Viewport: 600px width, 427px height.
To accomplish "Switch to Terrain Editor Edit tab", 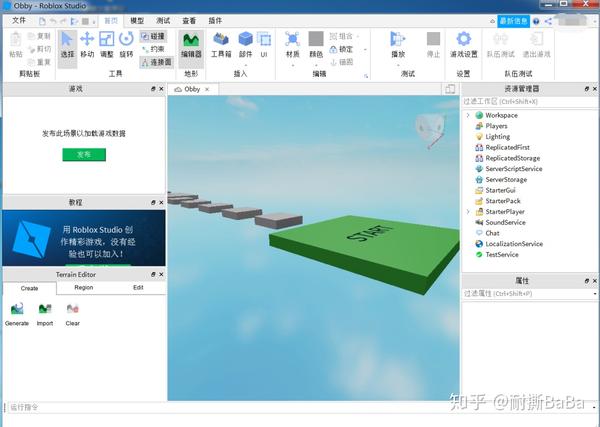I will coord(138,287).
